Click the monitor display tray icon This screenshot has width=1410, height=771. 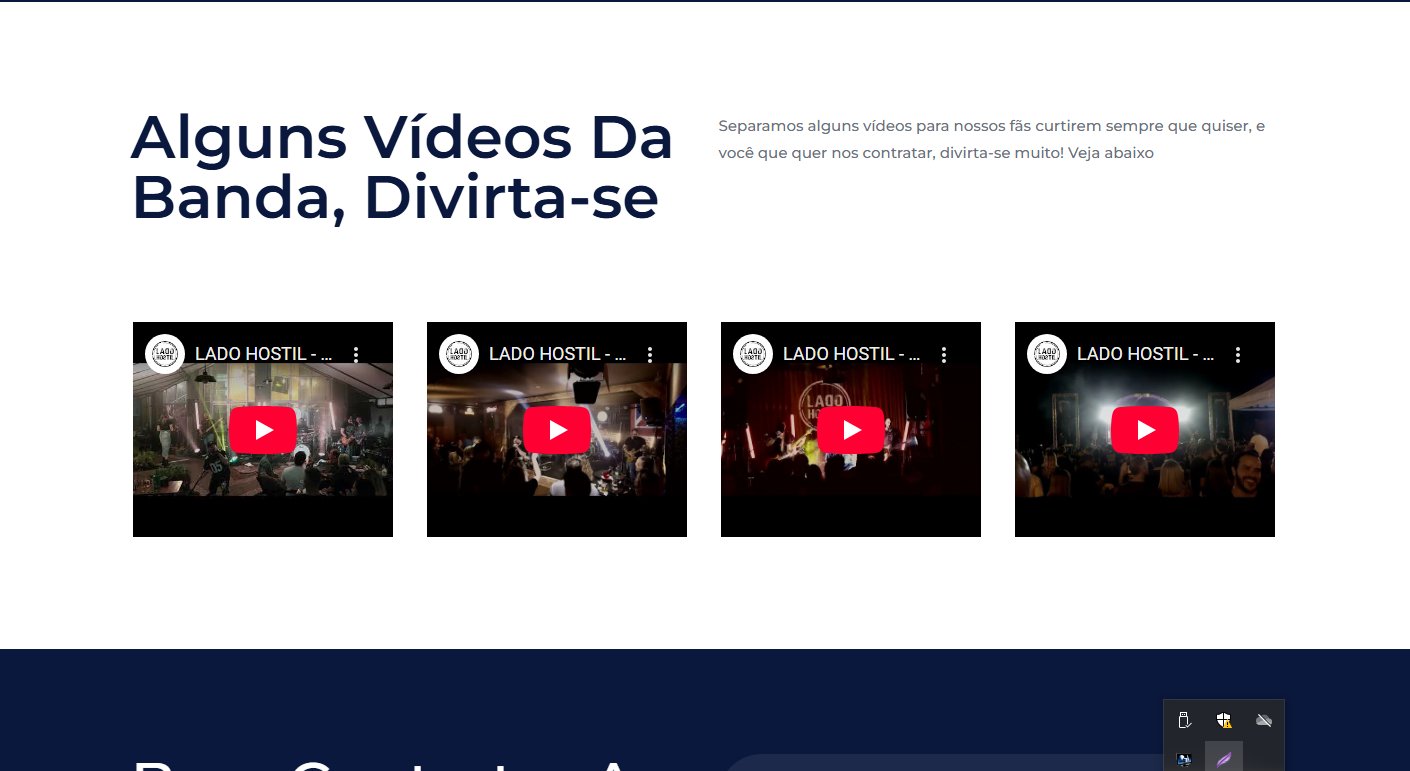(x=1184, y=760)
